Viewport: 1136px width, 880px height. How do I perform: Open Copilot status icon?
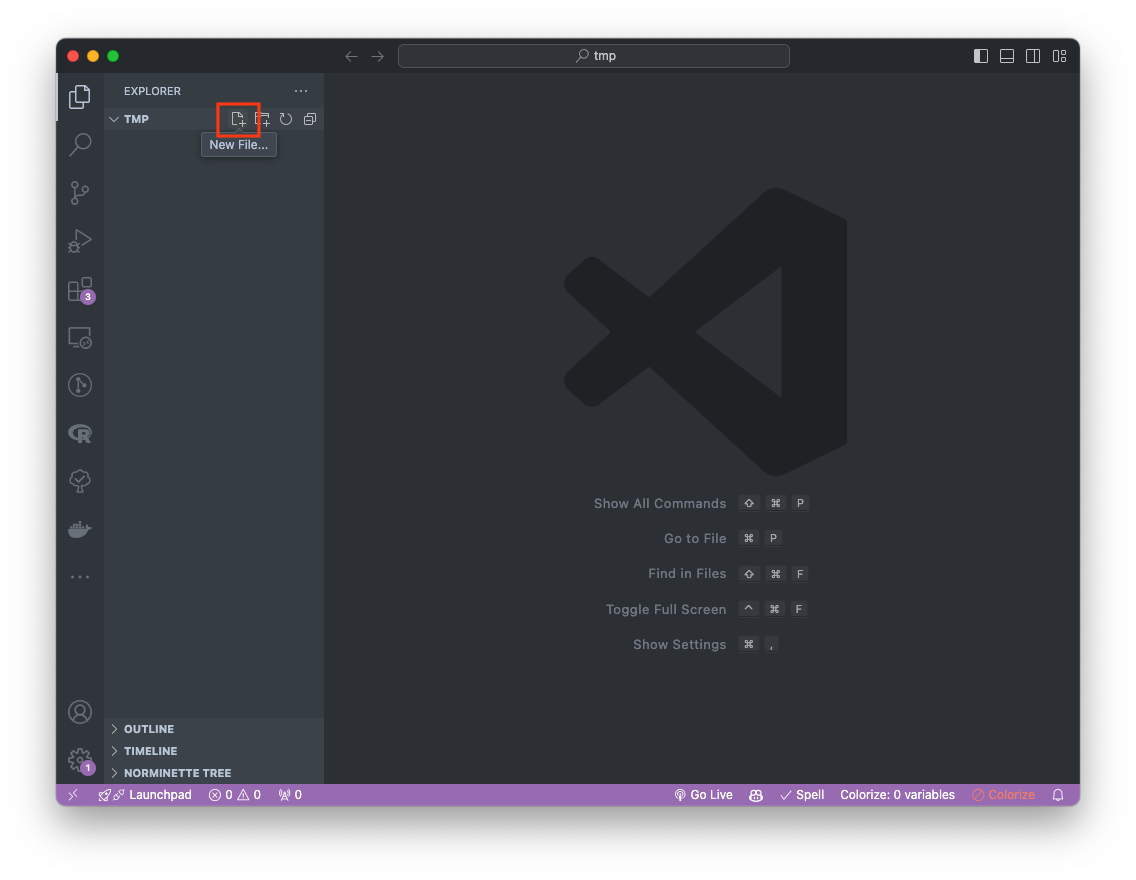756,795
